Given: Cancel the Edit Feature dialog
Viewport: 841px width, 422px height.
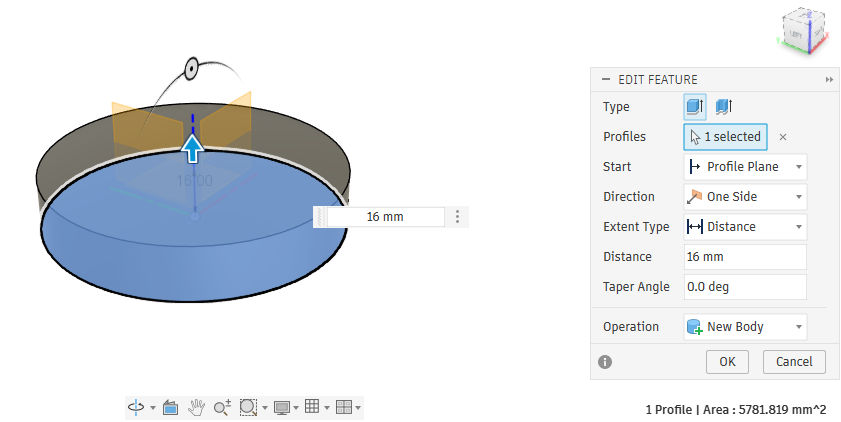Looking at the screenshot, I should point(794,361).
